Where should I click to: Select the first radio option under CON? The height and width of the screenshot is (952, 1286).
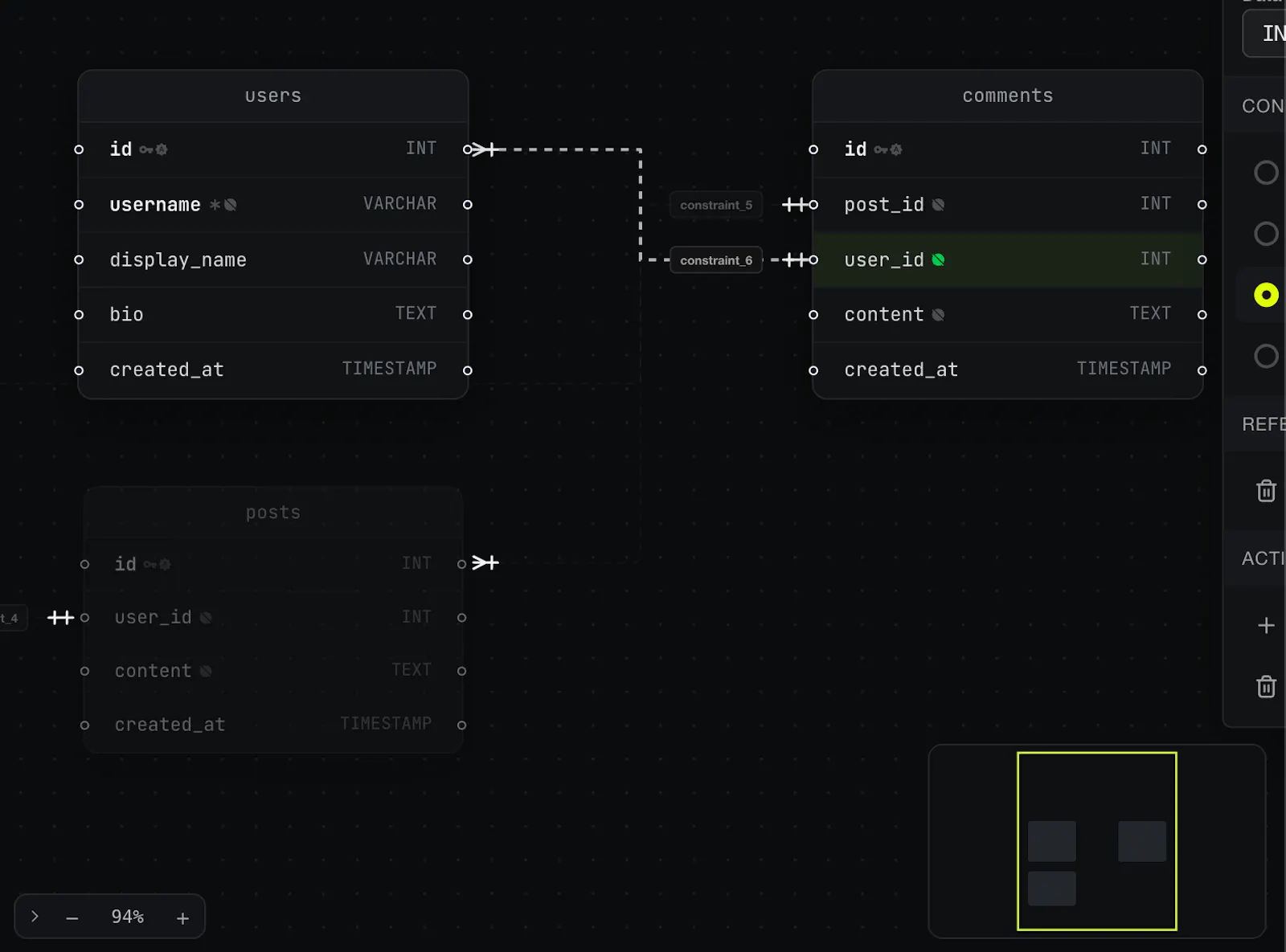tap(1266, 172)
